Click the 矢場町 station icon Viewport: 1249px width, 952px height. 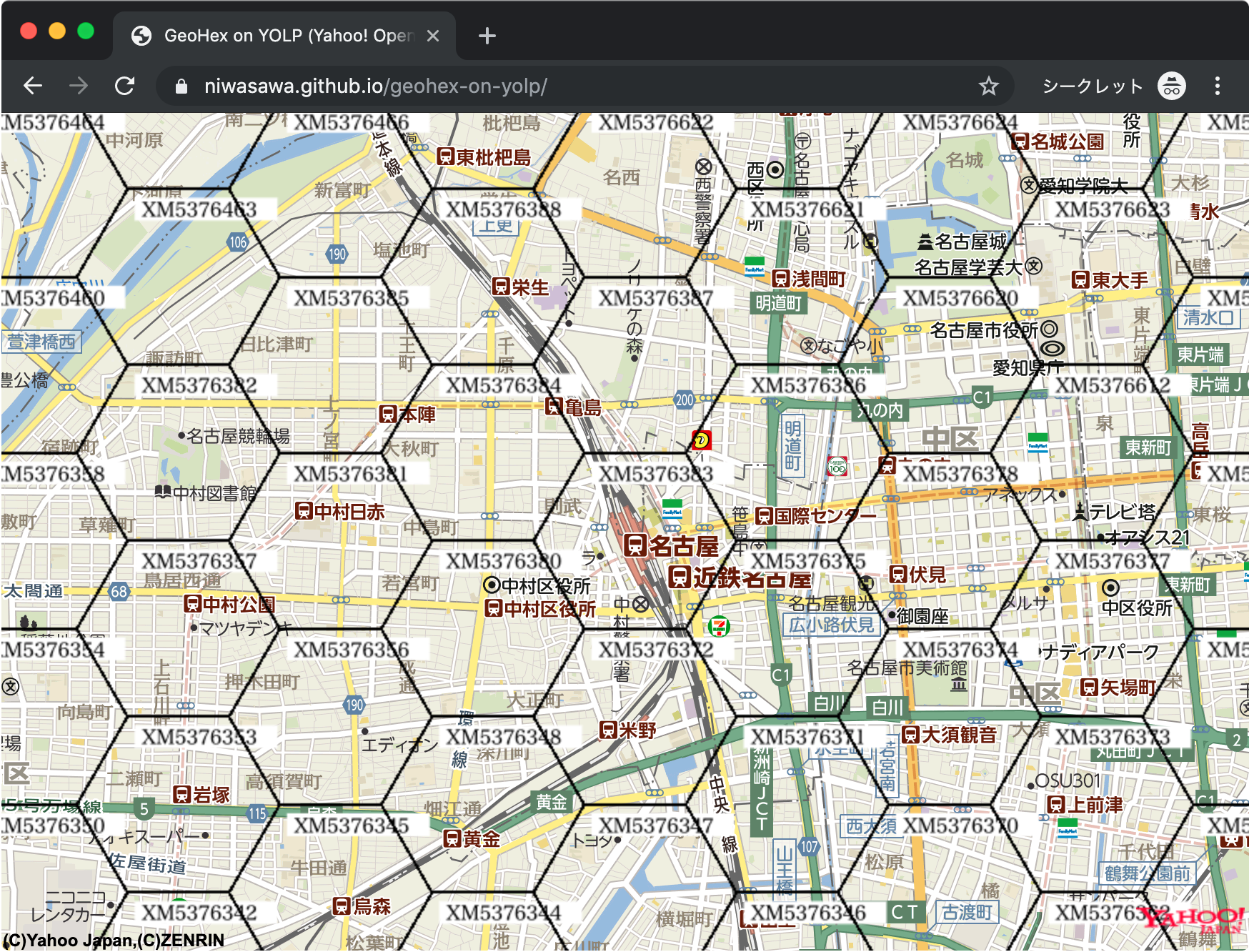(1089, 687)
